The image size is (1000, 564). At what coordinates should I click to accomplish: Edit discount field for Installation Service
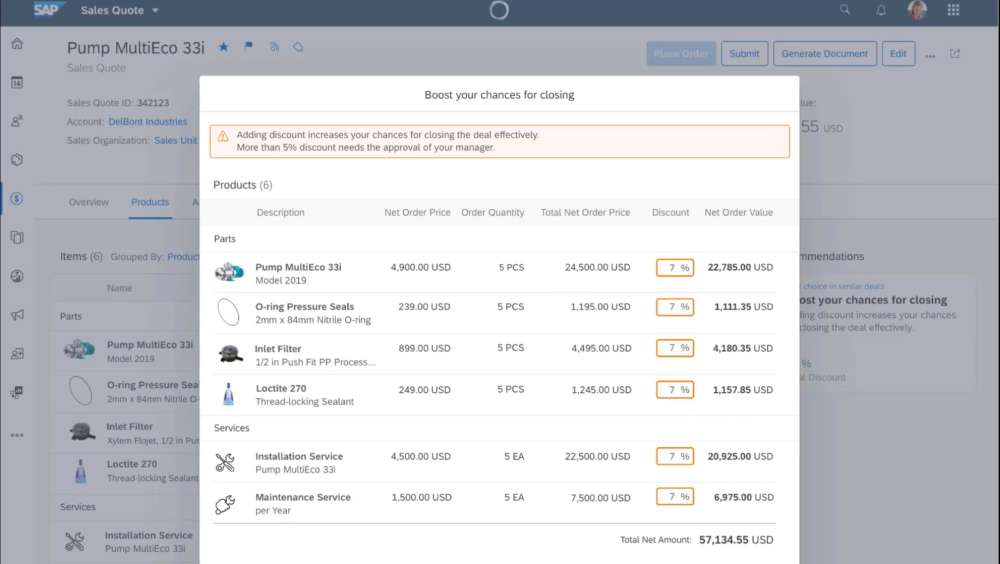click(x=675, y=456)
